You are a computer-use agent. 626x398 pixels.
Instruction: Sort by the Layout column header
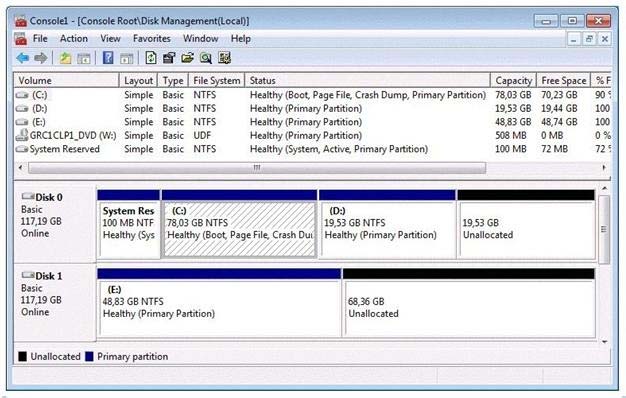coord(139,81)
